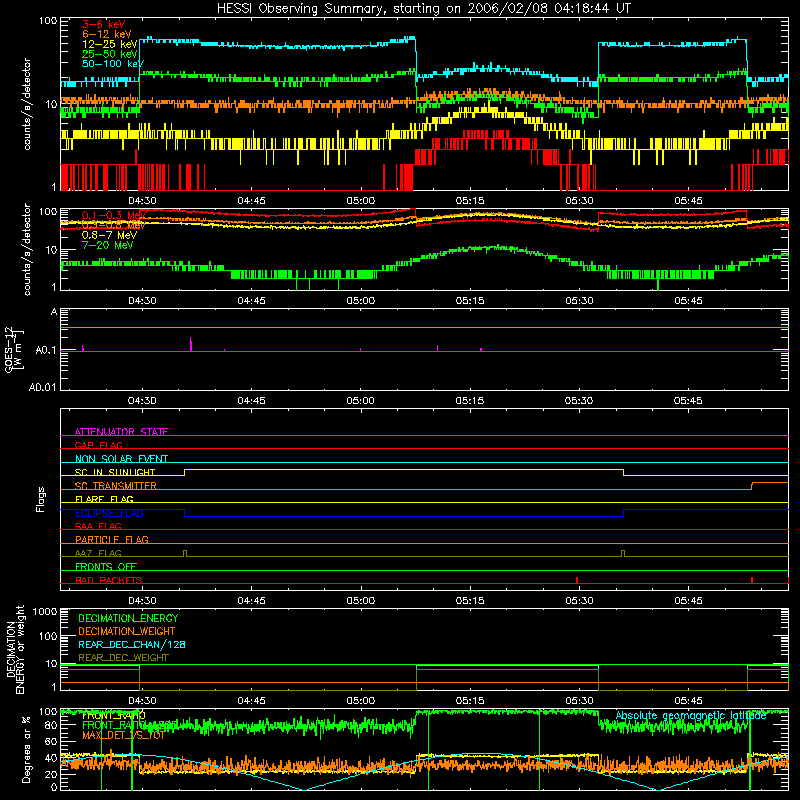Select the DECIMATION_ENERGY legend label

pos(128,618)
